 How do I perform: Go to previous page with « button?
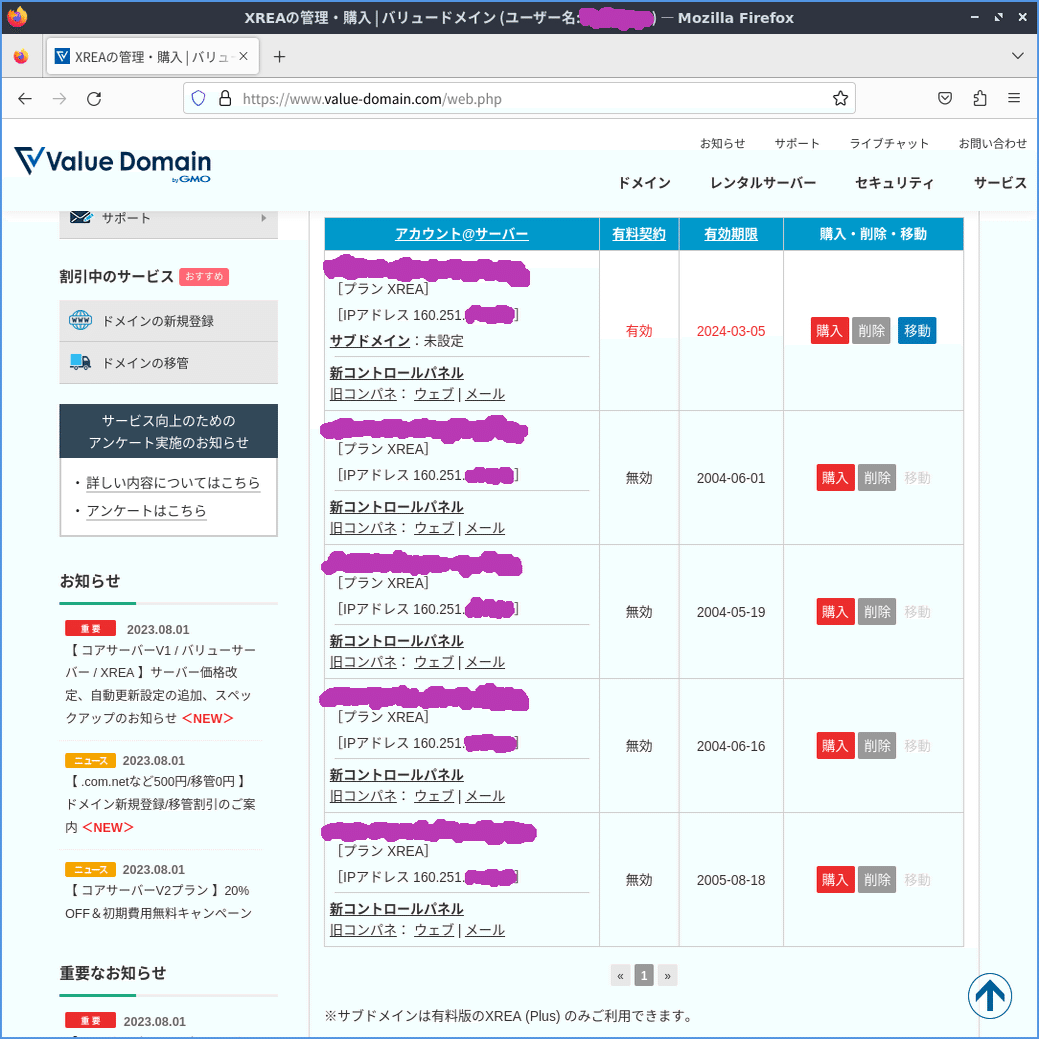pyautogui.click(x=620, y=975)
